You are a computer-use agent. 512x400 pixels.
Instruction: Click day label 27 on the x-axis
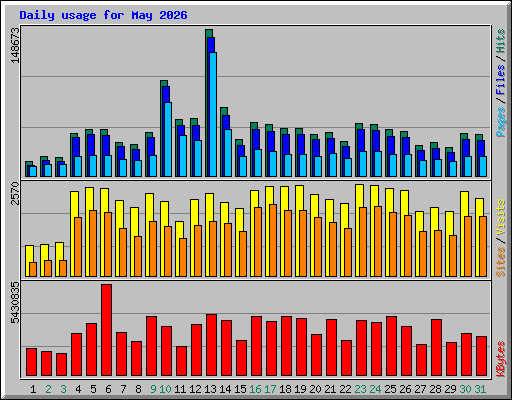pyautogui.click(x=420, y=389)
